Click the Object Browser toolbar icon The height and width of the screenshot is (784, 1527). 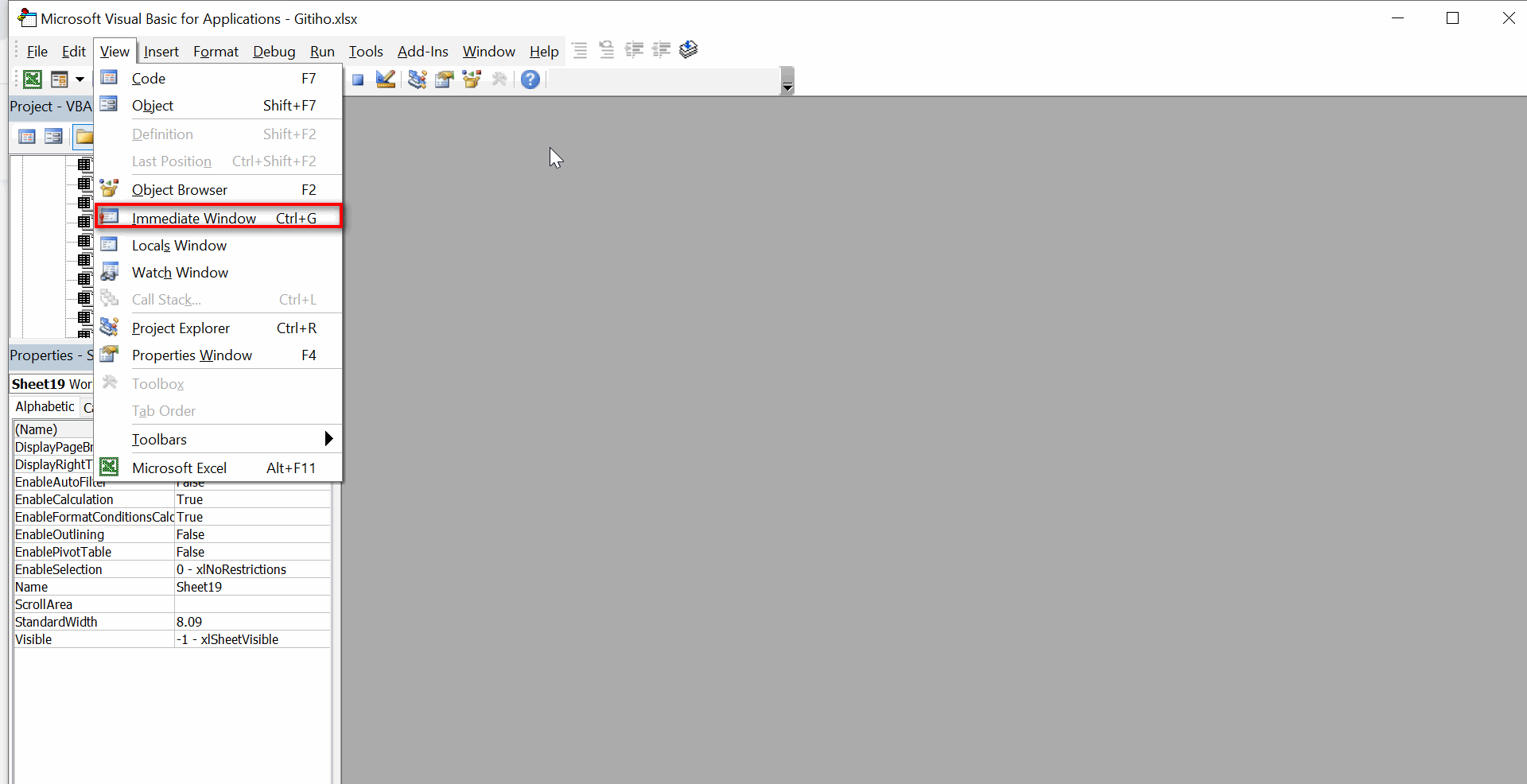(x=472, y=79)
